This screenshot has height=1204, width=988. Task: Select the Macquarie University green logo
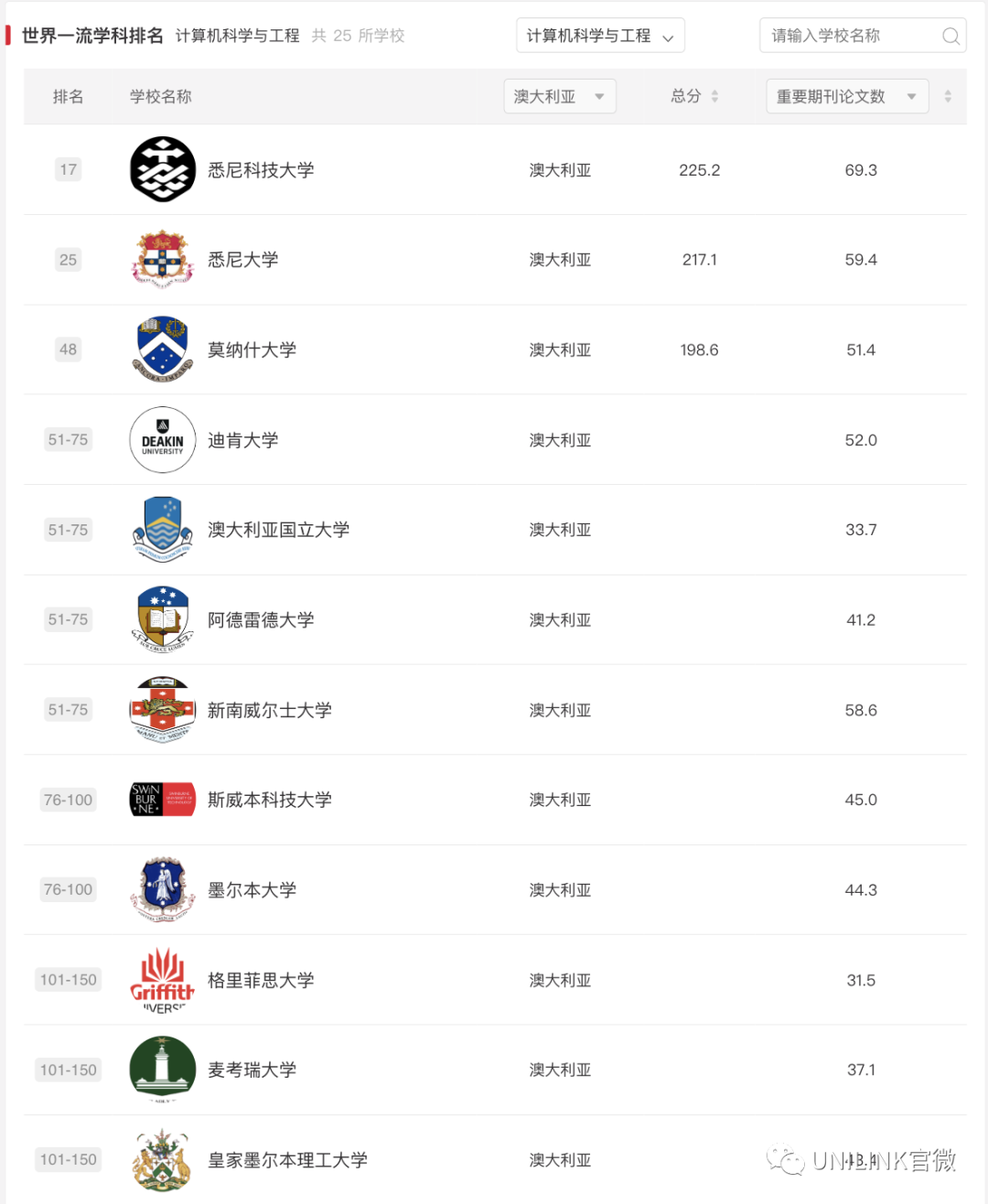(163, 1070)
